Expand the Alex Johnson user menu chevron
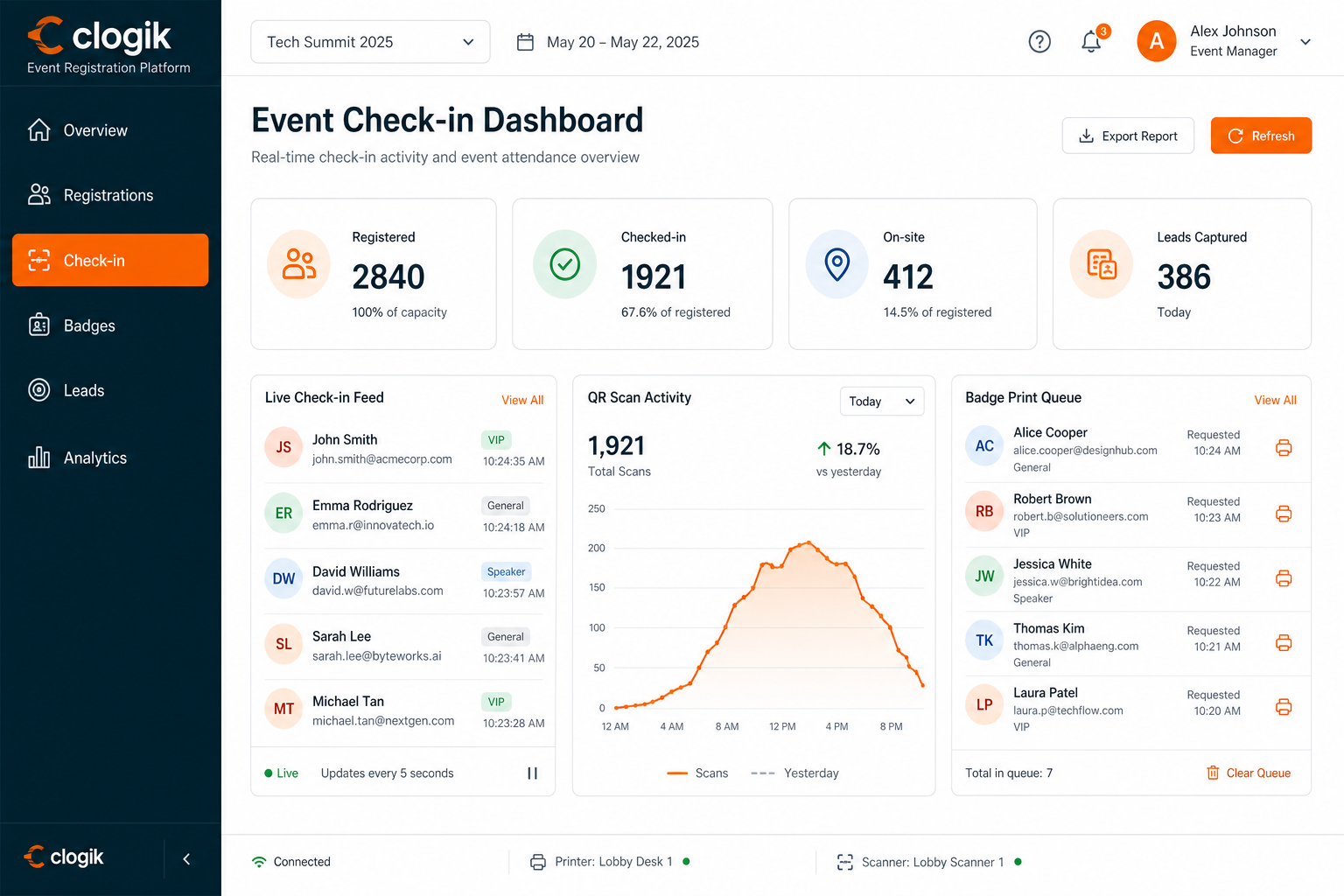 pos(1305,42)
